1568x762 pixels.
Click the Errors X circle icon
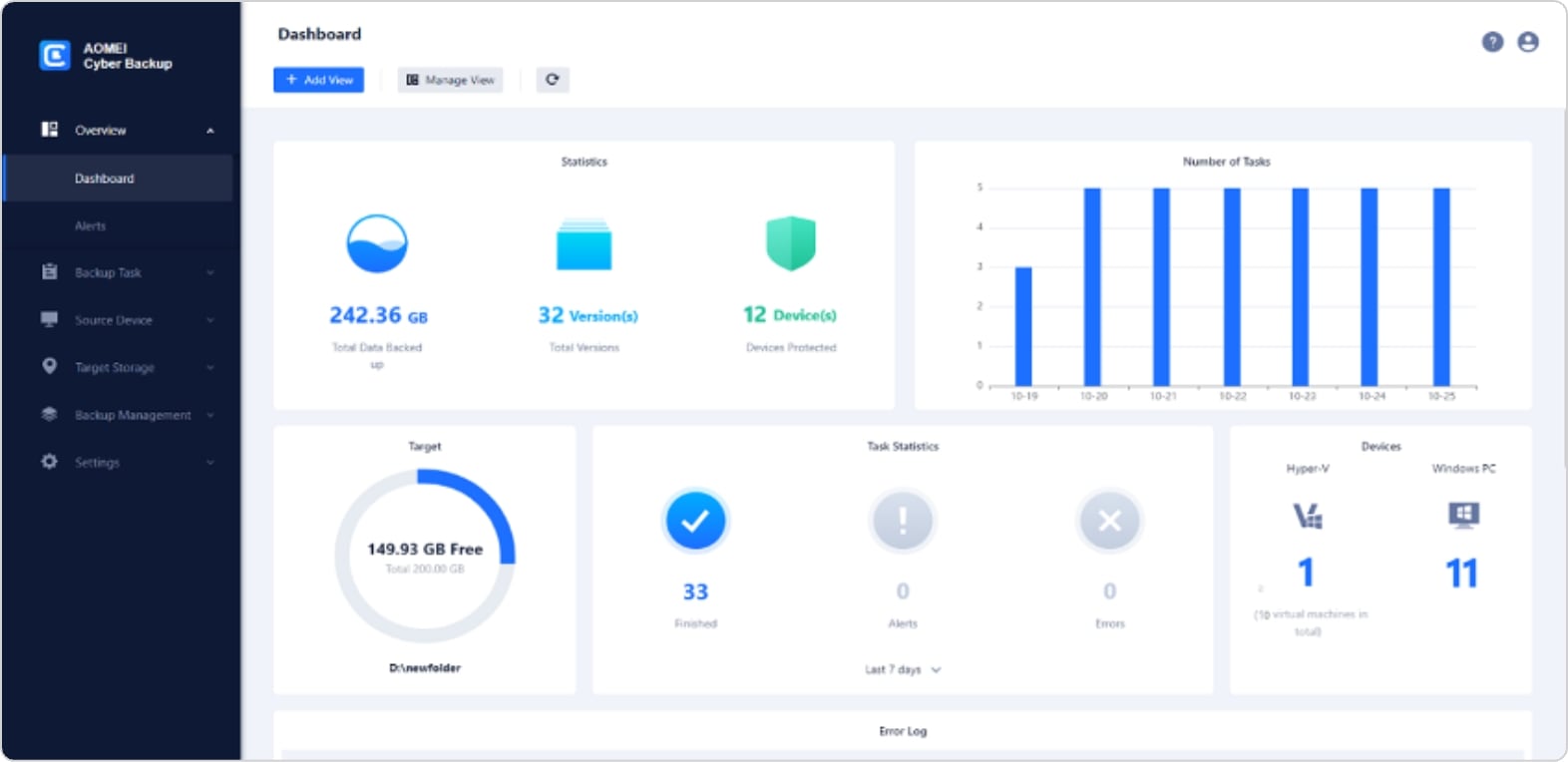1109,521
